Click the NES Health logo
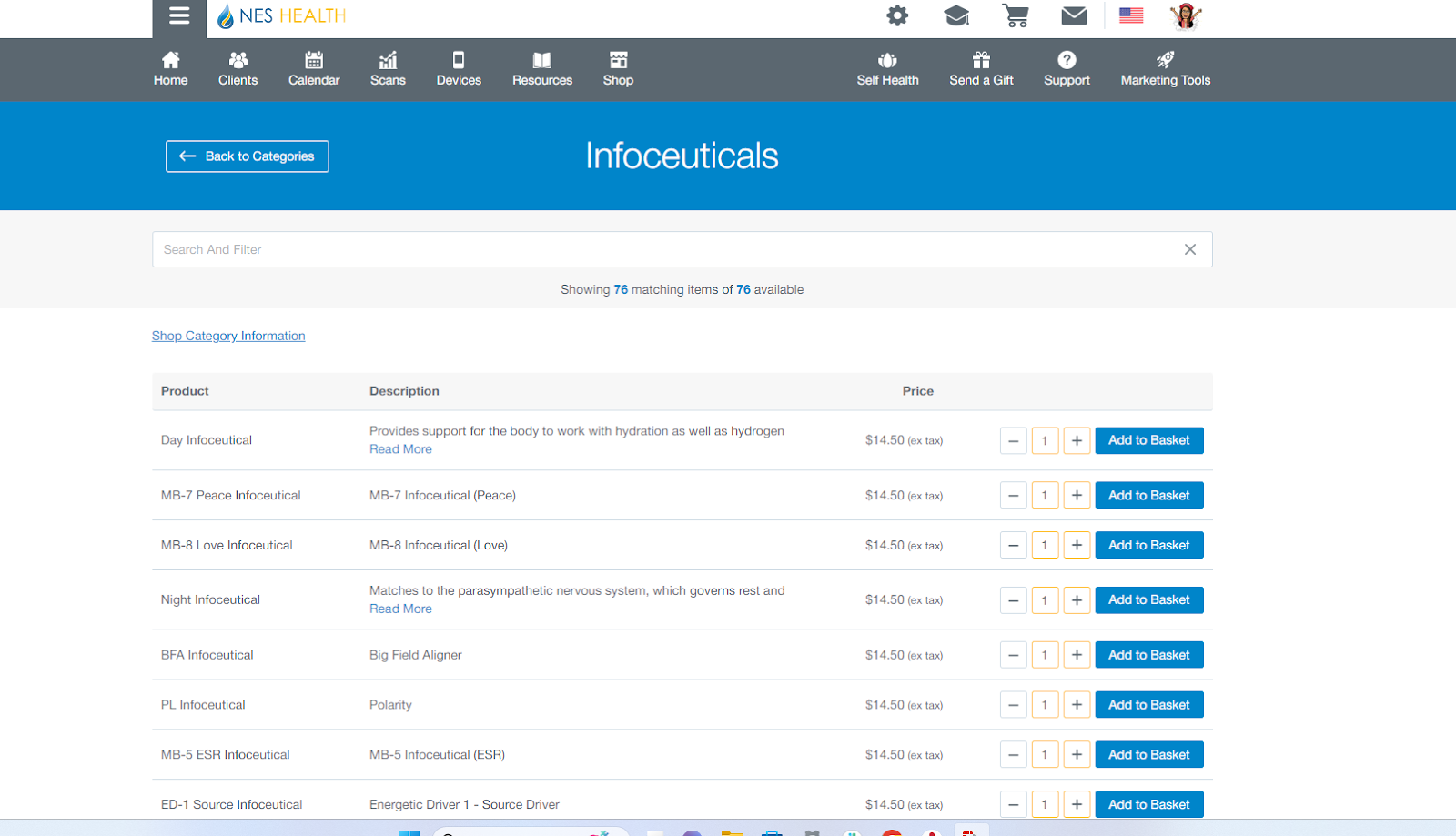Image resolution: width=1456 pixels, height=836 pixels. click(x=281, y=16)
